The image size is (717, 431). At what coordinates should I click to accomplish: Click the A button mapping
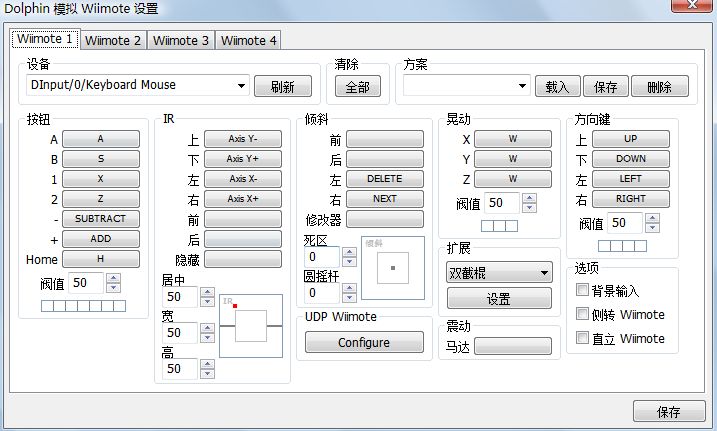pyautogui.click(x=101, y=139)
